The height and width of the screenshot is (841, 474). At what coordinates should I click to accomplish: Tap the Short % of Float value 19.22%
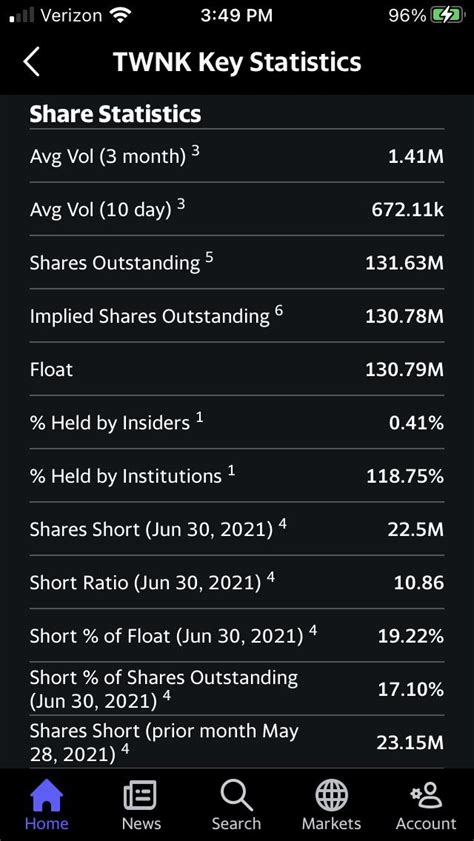(410, 636)
